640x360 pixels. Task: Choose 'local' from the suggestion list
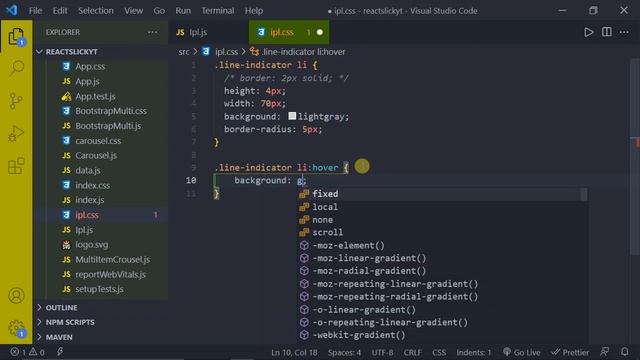click(442, 207)
